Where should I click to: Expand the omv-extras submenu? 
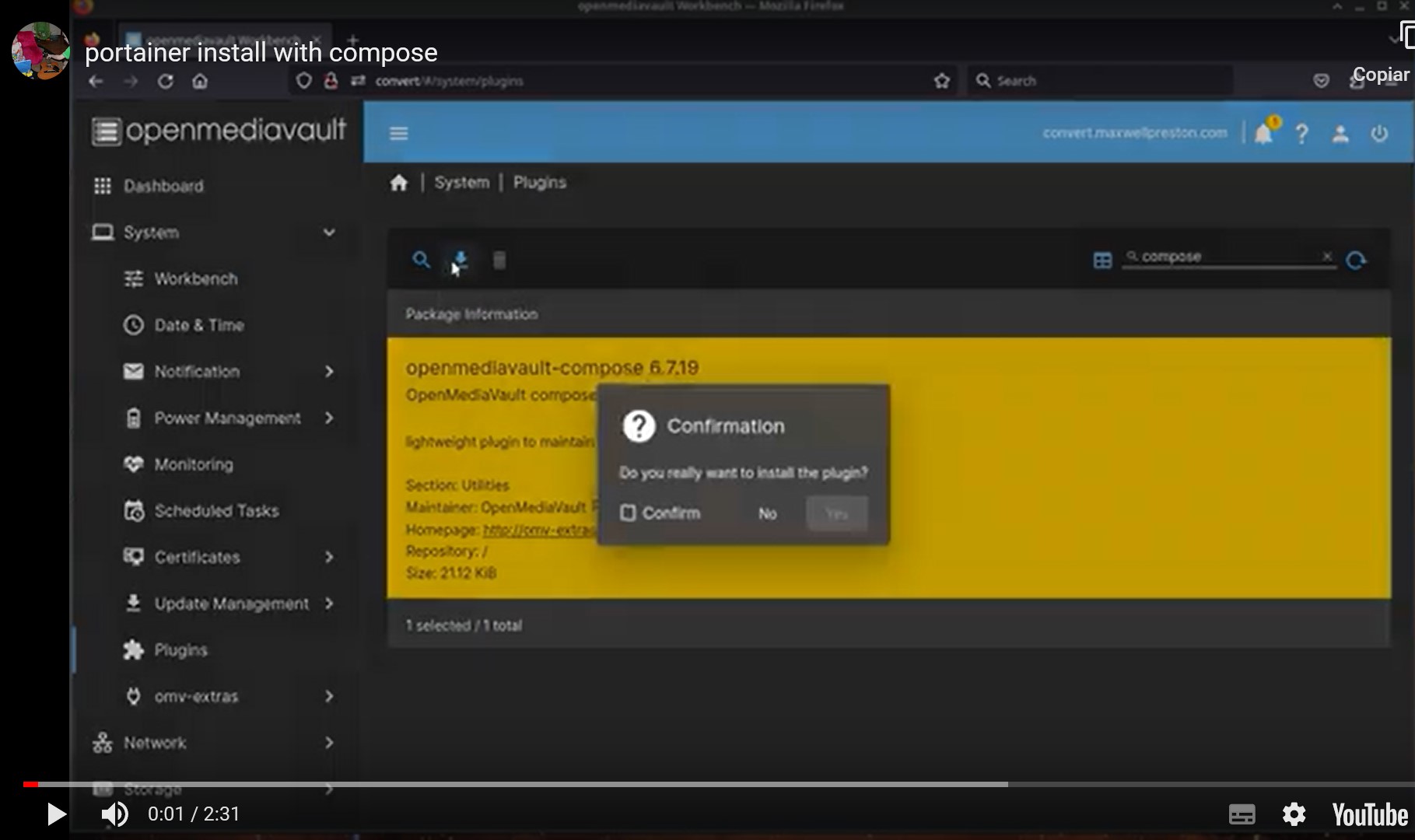tap(329, 696)
